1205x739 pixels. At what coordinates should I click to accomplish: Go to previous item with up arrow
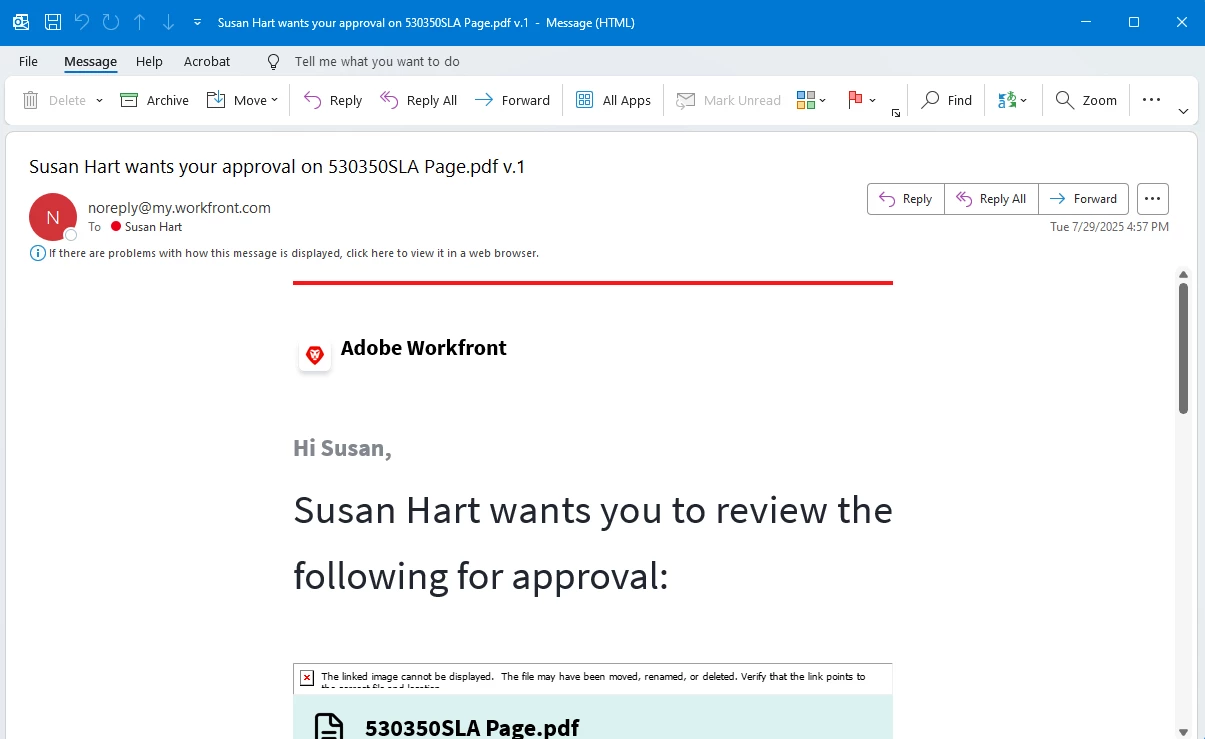140,22
